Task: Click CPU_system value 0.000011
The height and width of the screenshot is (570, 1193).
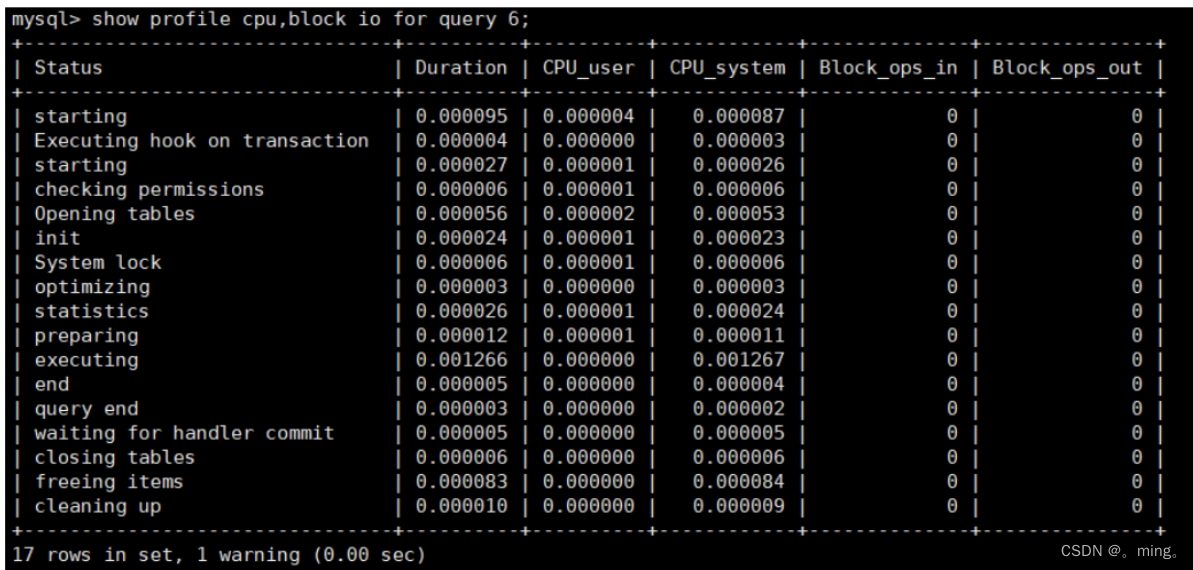Action: [738, 336]
